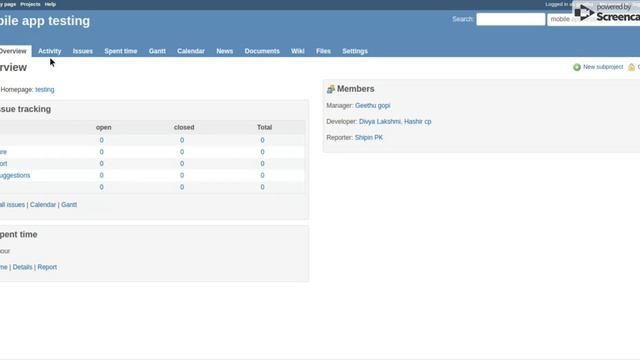Click the New subproject link

[x=603, y=67]
